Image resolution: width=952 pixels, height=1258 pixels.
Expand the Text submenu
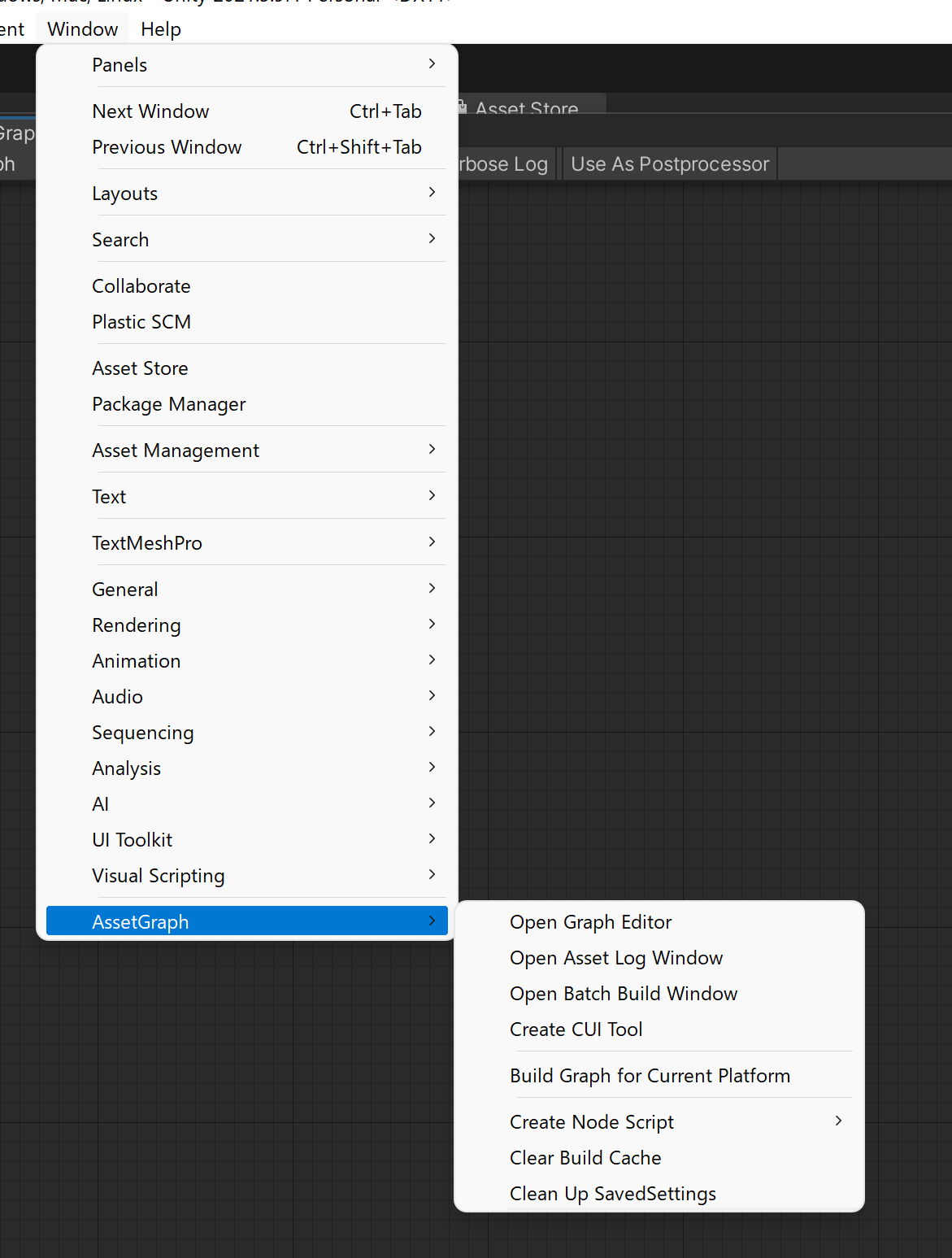(x=247, y=497)
